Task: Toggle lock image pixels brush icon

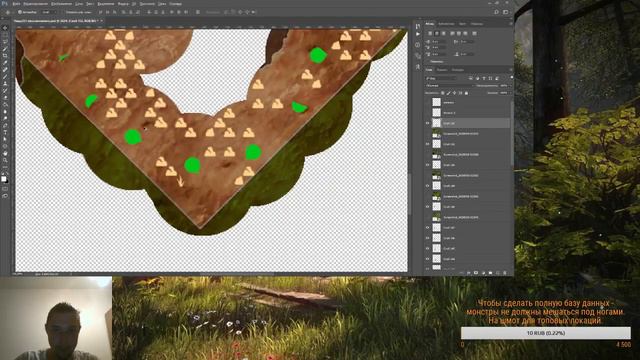Action: click(x=449, y=93)
